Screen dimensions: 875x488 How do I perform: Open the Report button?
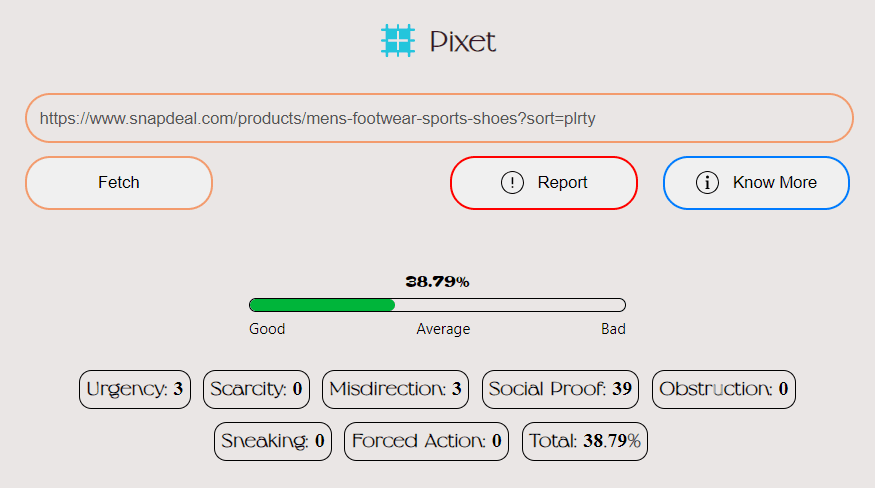point(544,183)
